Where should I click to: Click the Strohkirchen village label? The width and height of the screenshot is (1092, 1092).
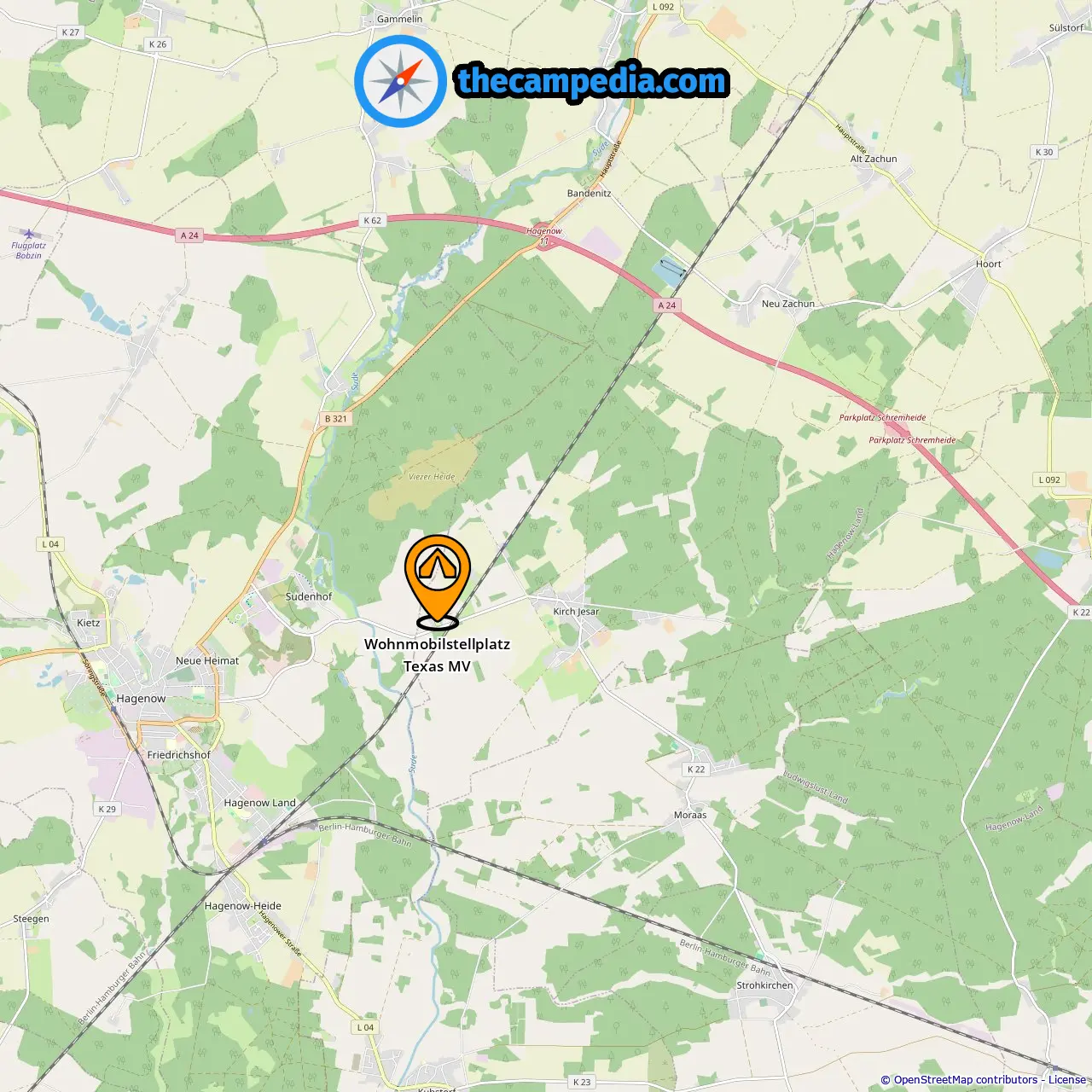[x=764, y=985]
